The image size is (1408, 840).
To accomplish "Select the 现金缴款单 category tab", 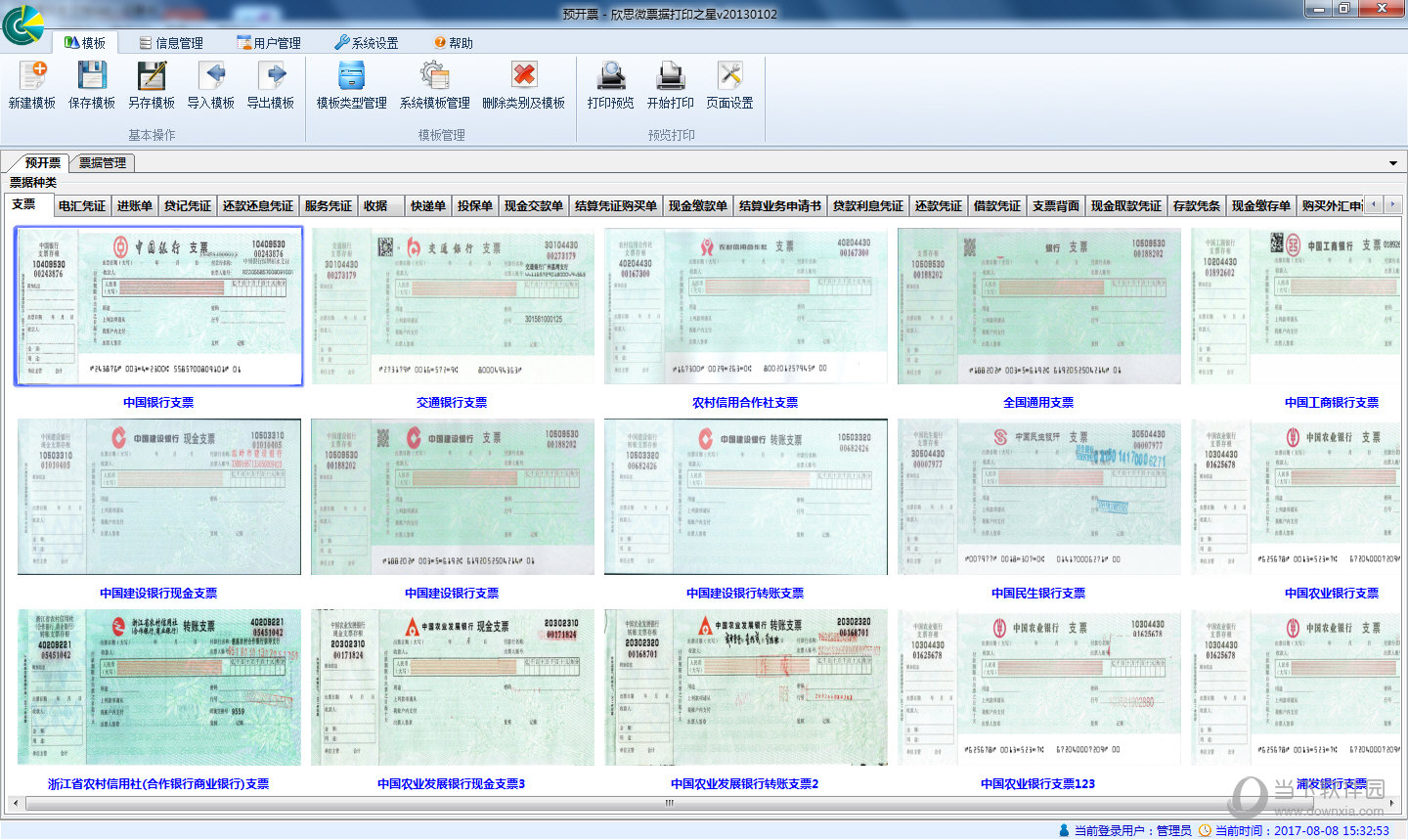I will click(x=698, y=205).
